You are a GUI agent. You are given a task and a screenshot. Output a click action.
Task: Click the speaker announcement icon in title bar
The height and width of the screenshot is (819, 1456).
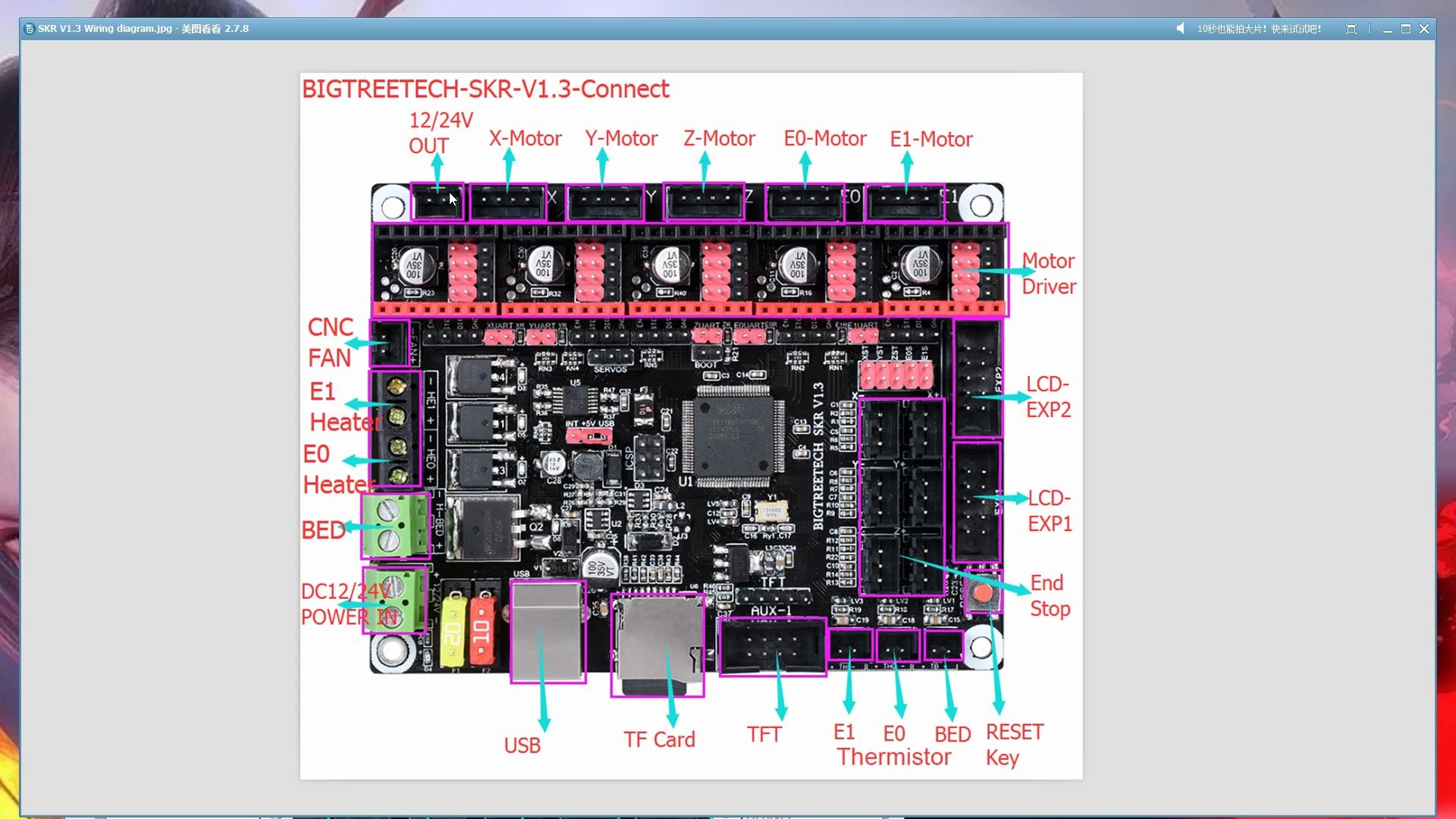click(x=1180, y=29)
